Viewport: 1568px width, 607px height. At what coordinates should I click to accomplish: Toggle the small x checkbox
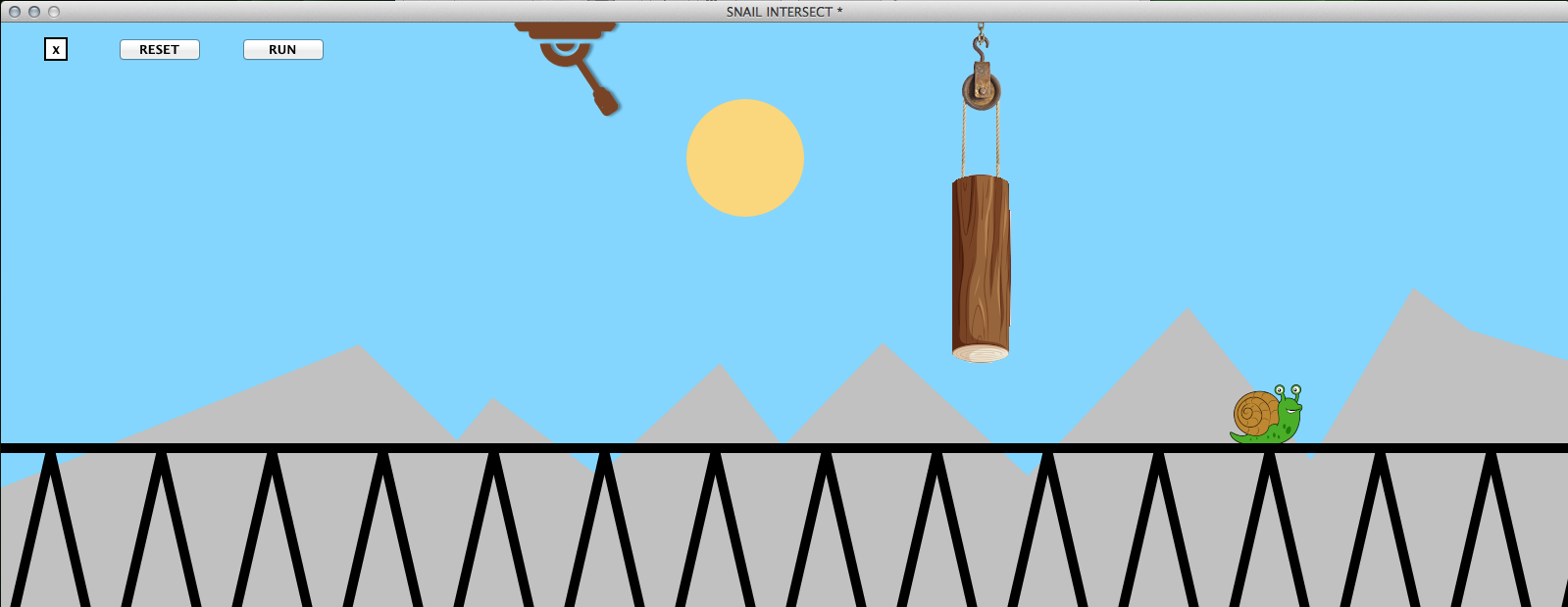[x=56, y=49]
